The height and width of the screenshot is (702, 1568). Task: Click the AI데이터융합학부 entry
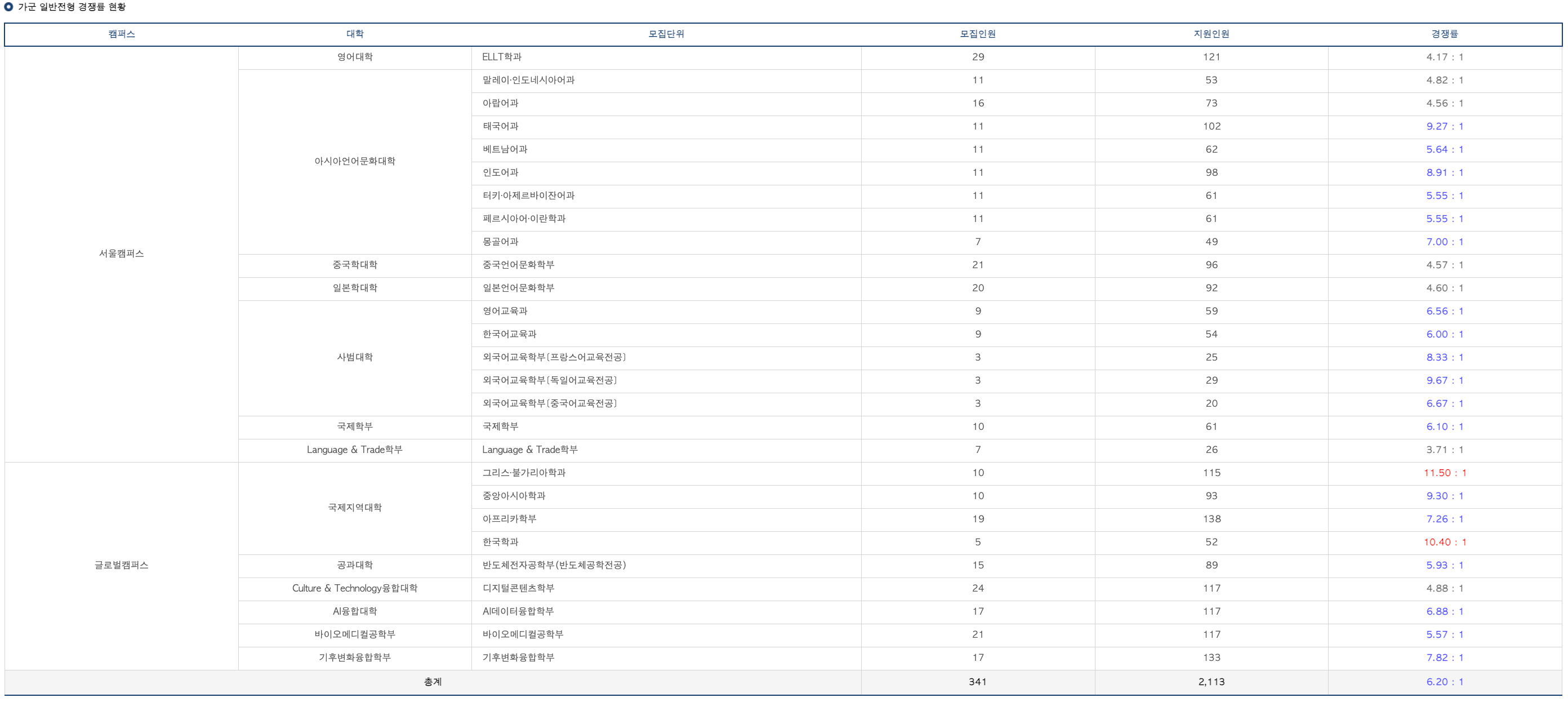tap(518, 611)
